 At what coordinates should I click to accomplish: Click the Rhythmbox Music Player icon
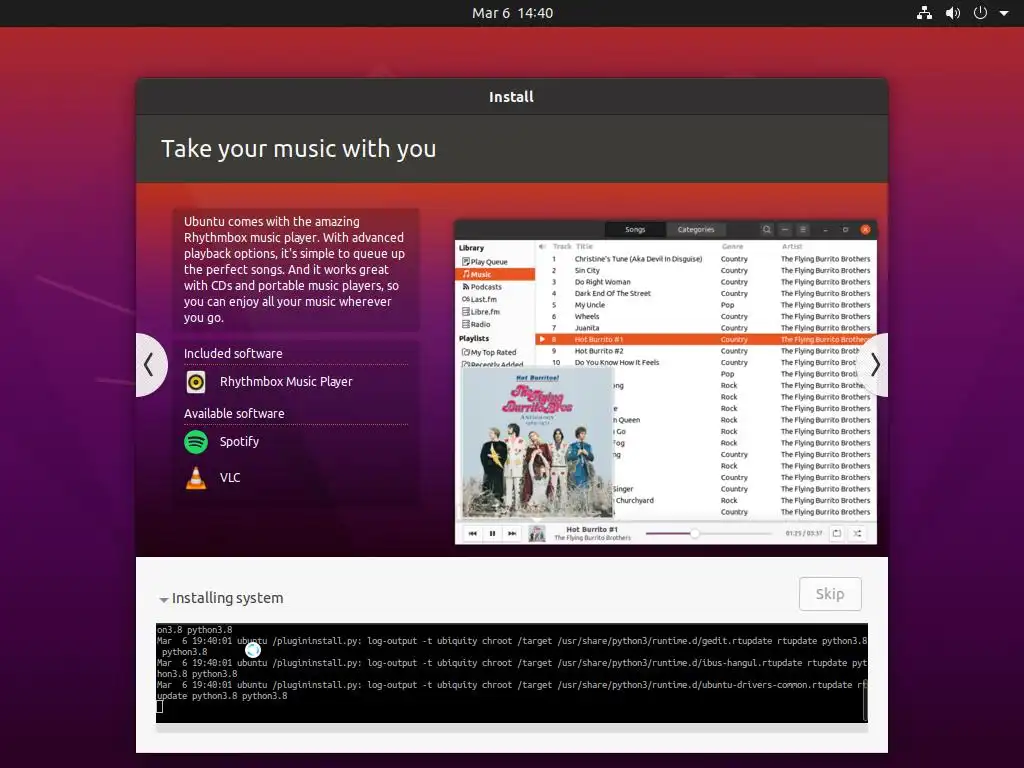pos(196,382)
